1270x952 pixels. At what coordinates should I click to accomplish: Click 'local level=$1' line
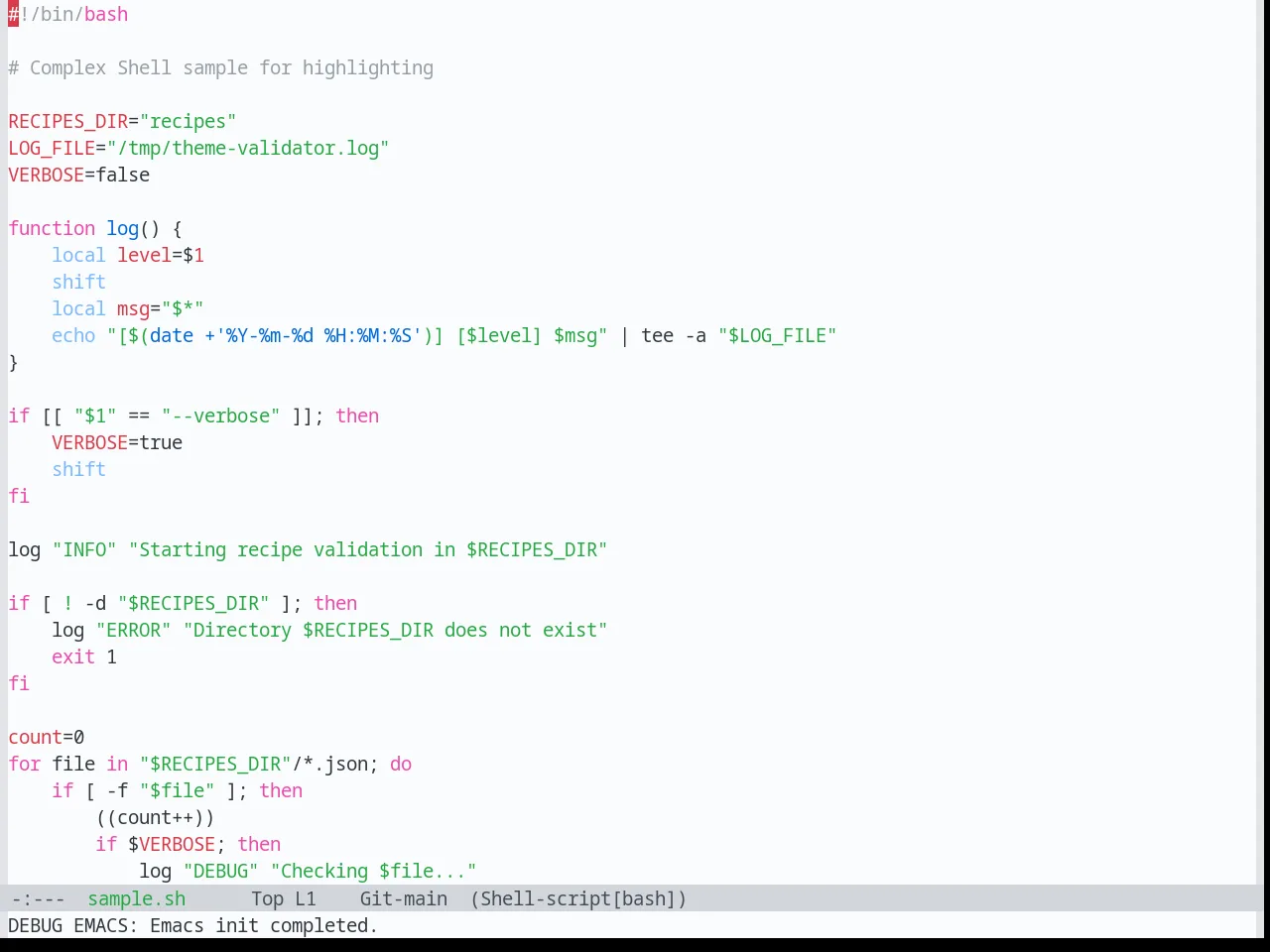(128, 256)
